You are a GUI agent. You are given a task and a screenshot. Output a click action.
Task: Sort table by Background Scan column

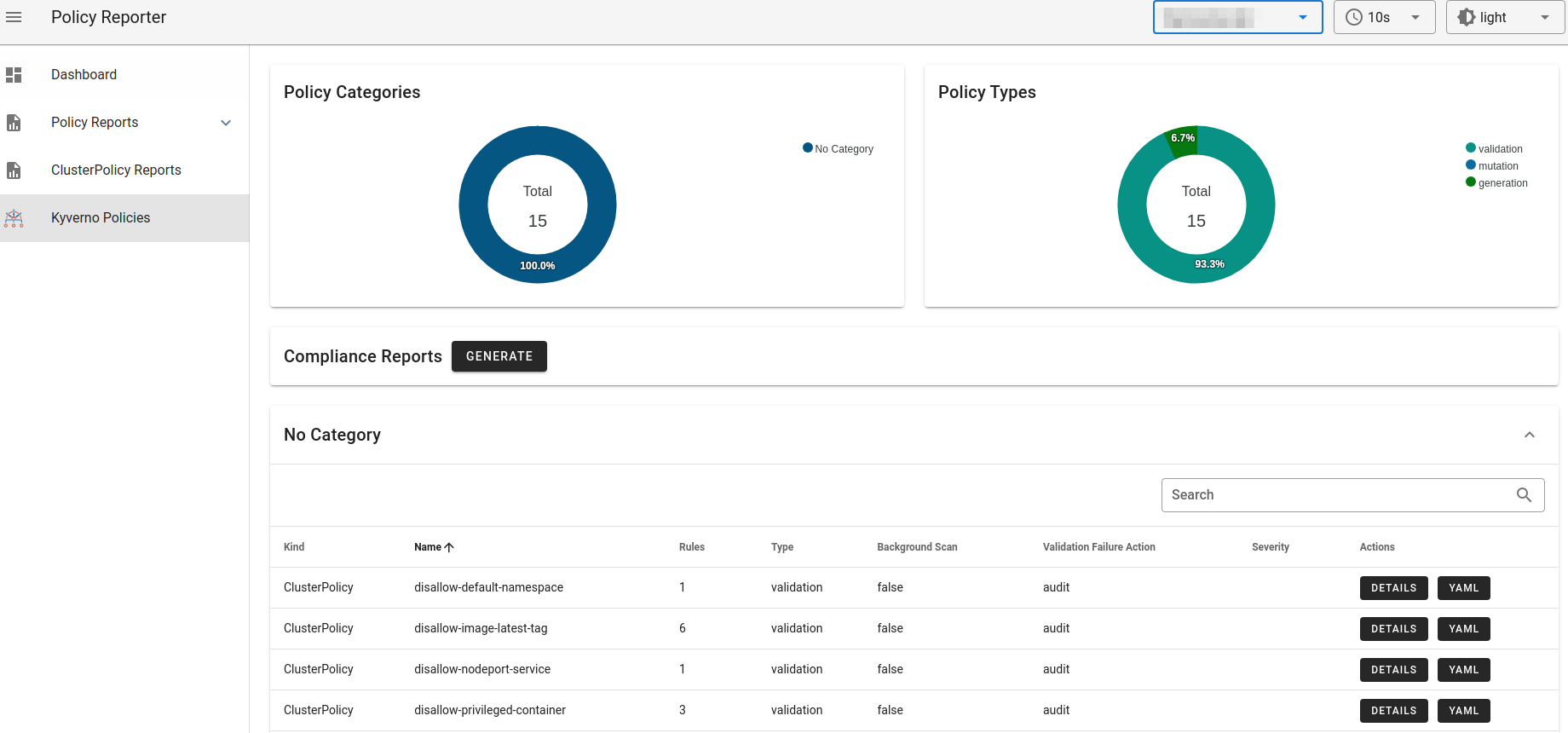917,547
